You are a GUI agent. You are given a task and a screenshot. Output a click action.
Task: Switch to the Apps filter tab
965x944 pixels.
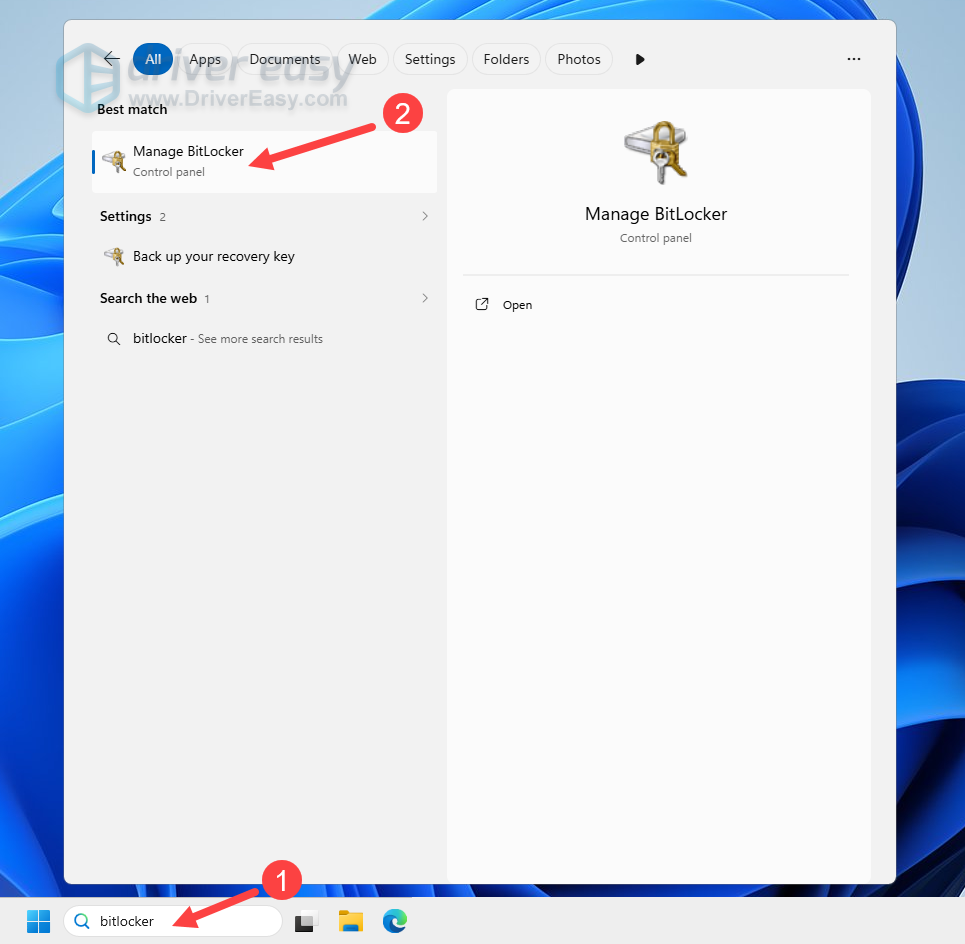205,59
